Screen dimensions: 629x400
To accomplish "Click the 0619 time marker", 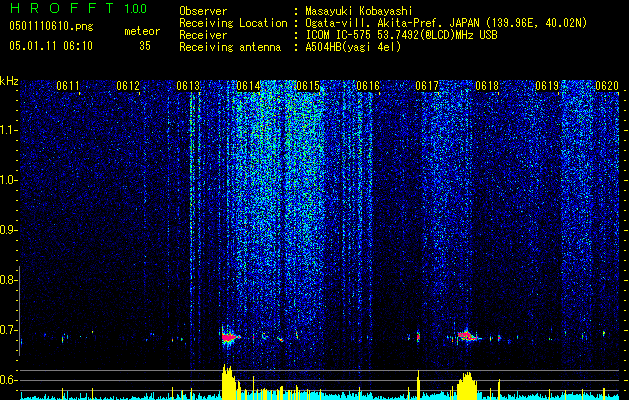I will 547,86.
